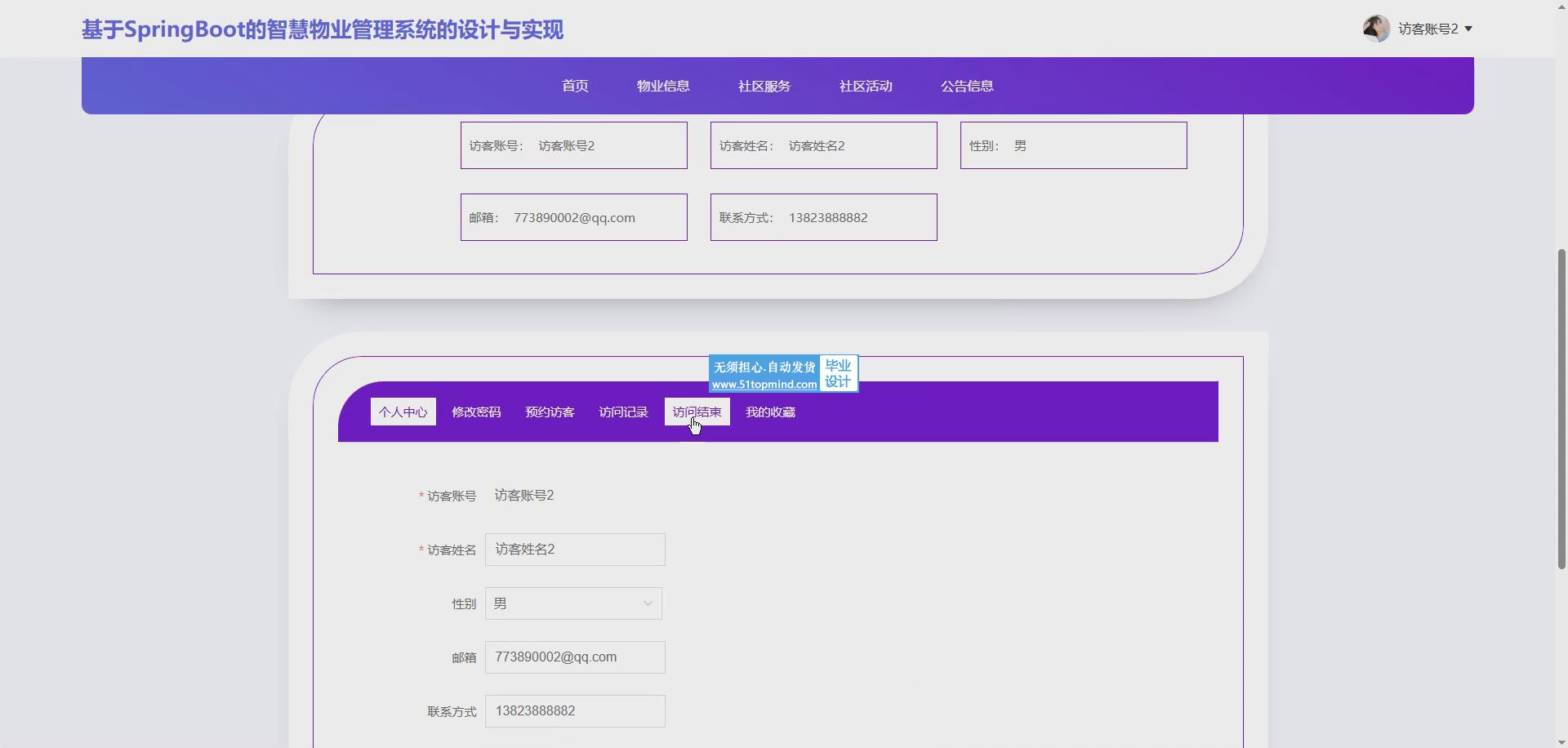Open the 性别 gender dropdown
1568x748 pixels.
[x=573, y=603]
